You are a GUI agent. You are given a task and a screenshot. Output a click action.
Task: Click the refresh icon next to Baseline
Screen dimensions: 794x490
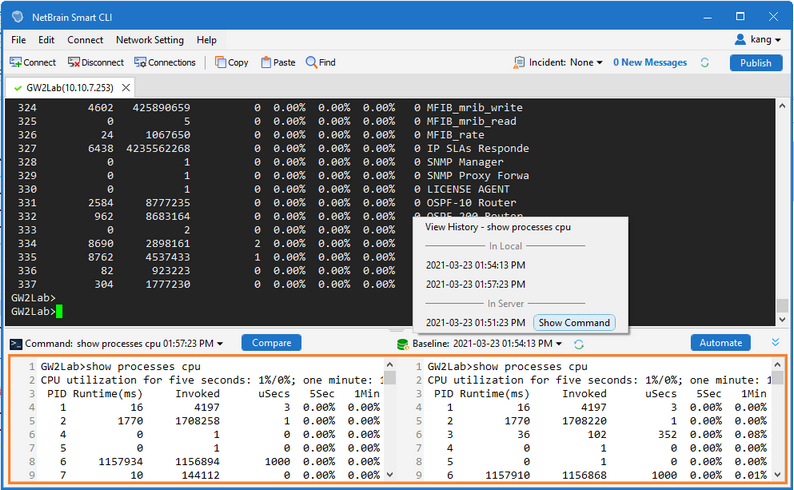click(x=579, y=343)
